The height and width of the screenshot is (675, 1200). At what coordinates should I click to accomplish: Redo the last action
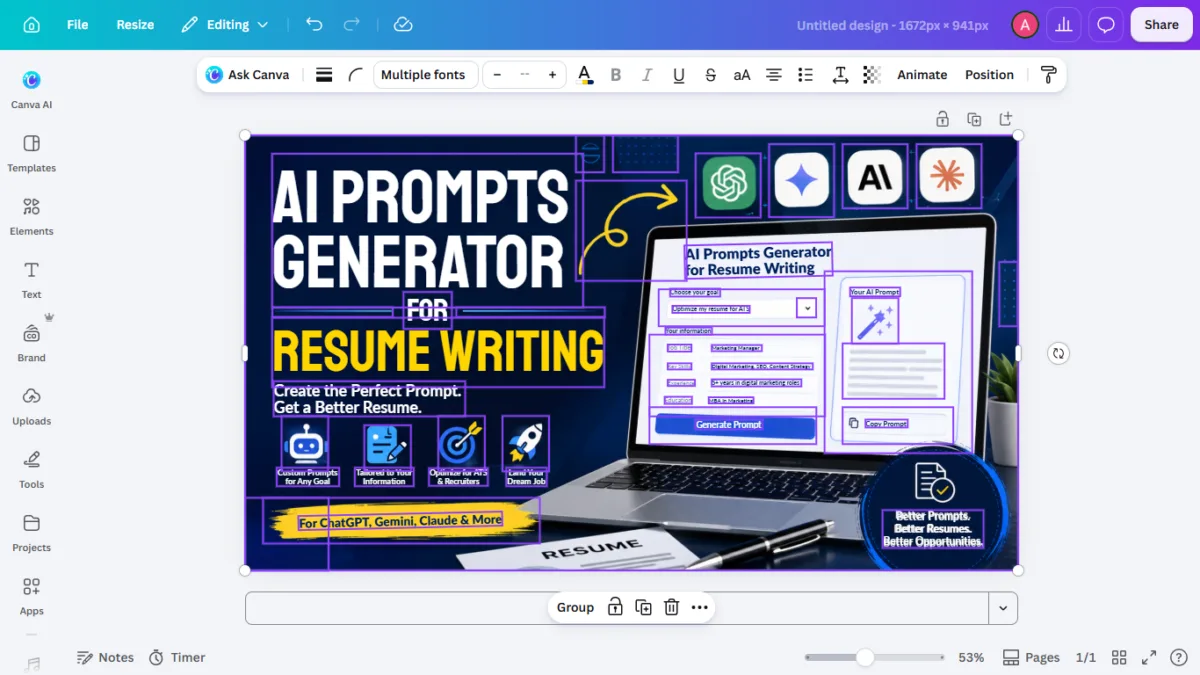coord(351,25)
